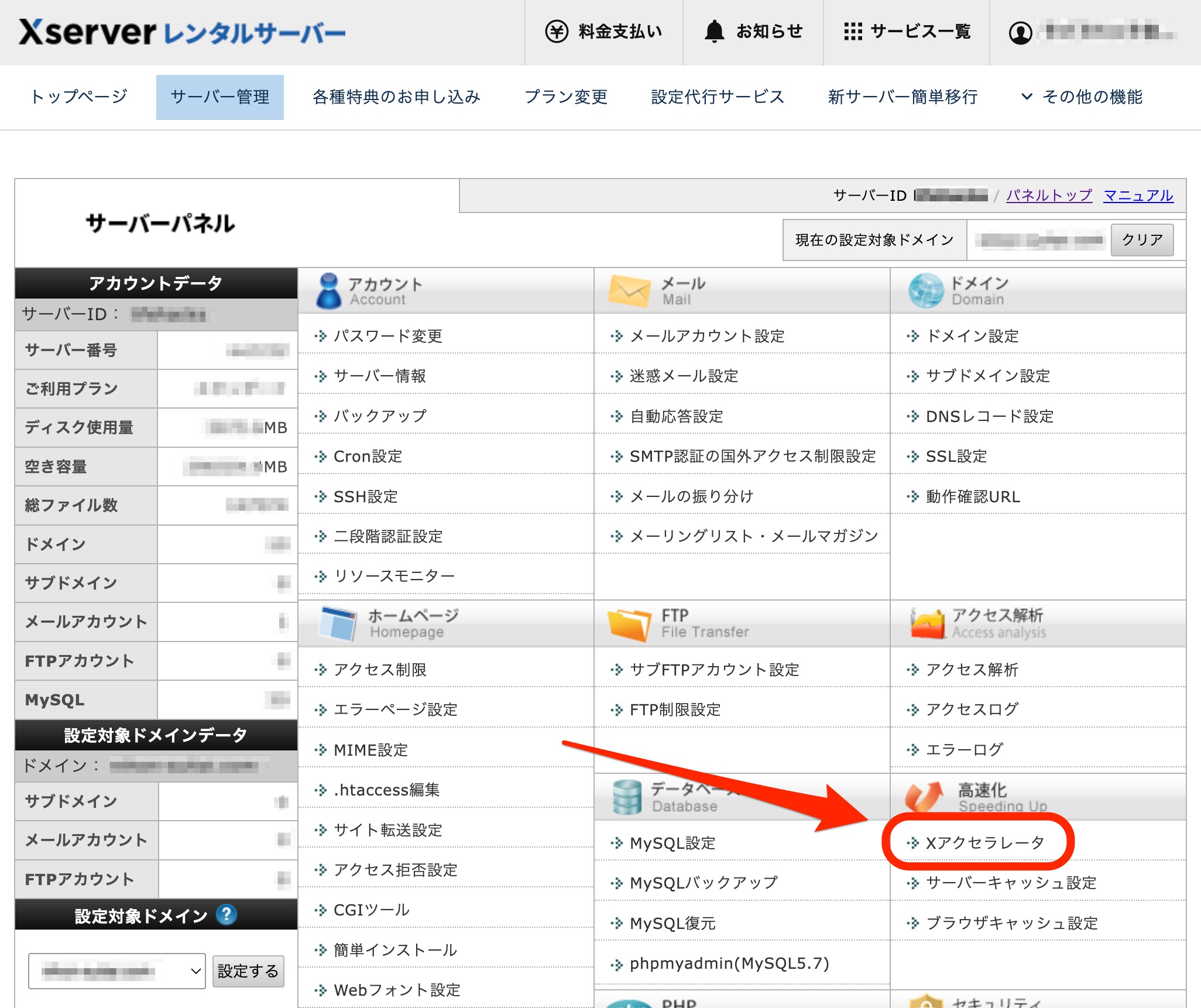Open Cron設定 link
Viewport: 1201px width, 1008px height.
(x=368, y=457)
